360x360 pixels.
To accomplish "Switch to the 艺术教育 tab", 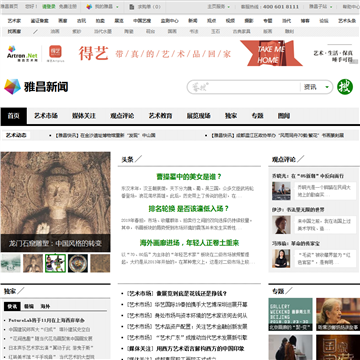I will (161, 116).
